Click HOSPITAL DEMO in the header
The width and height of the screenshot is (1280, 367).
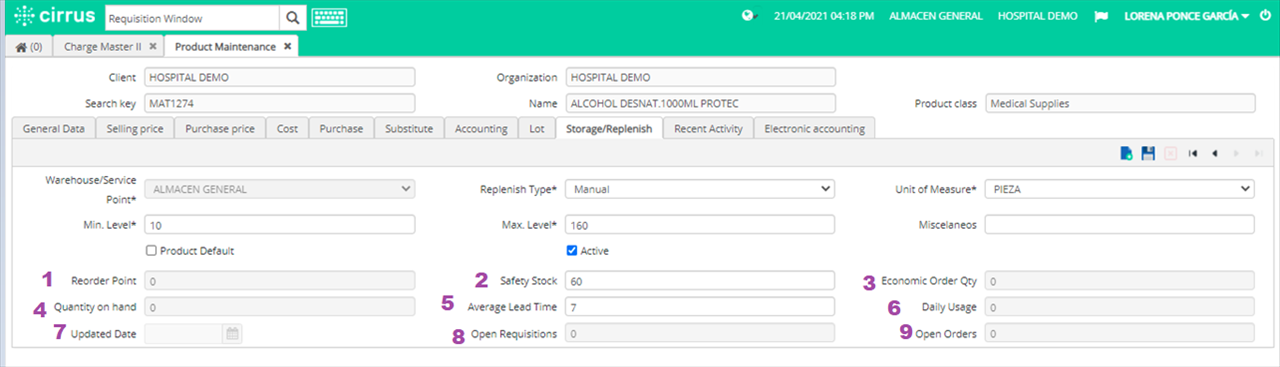(x=1038, y=17)
